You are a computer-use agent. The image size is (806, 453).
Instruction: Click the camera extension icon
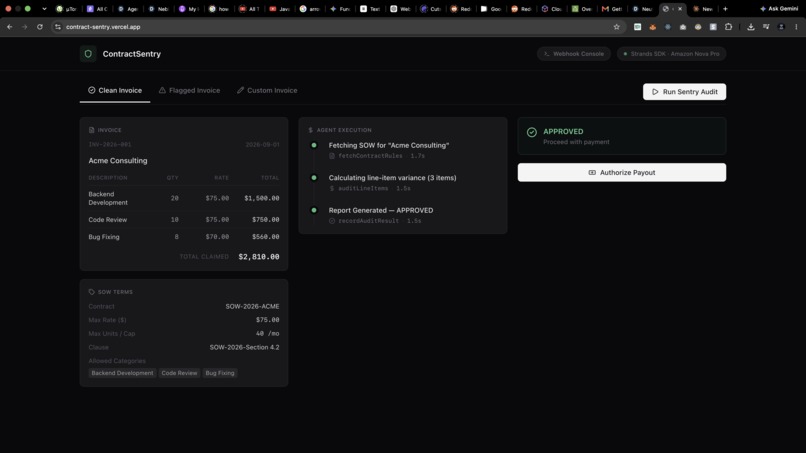[683, 27]
